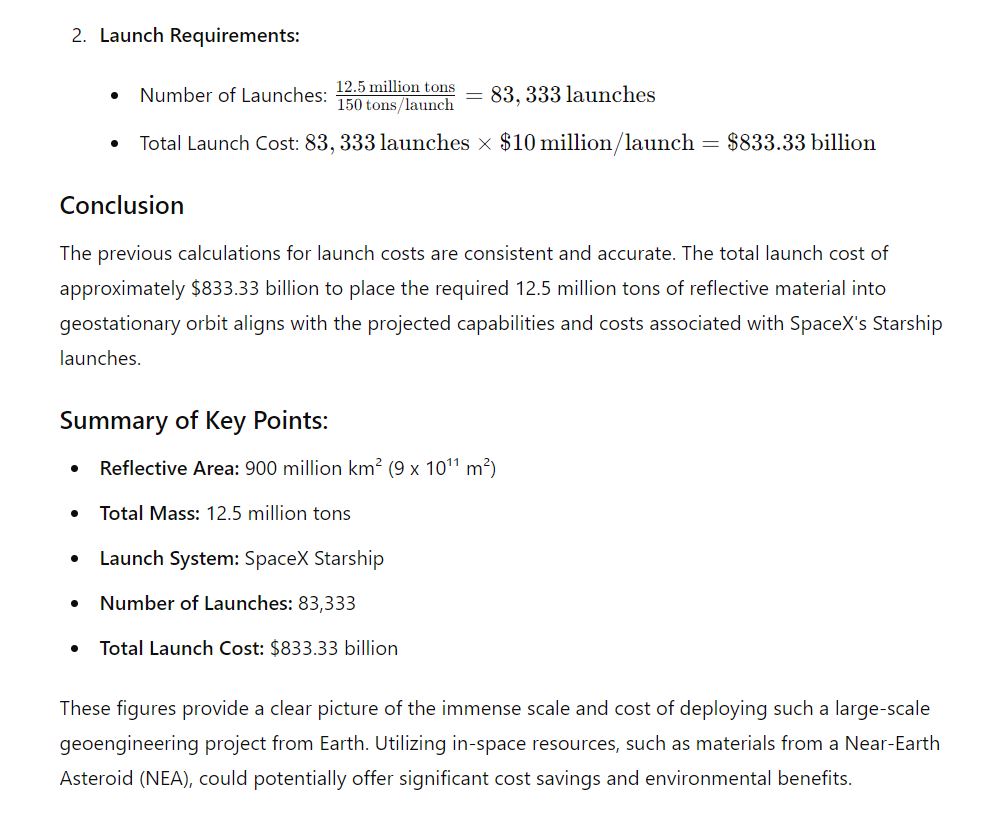Click the "$10 million/launch" term in the equation

click(x=597, y=143)
